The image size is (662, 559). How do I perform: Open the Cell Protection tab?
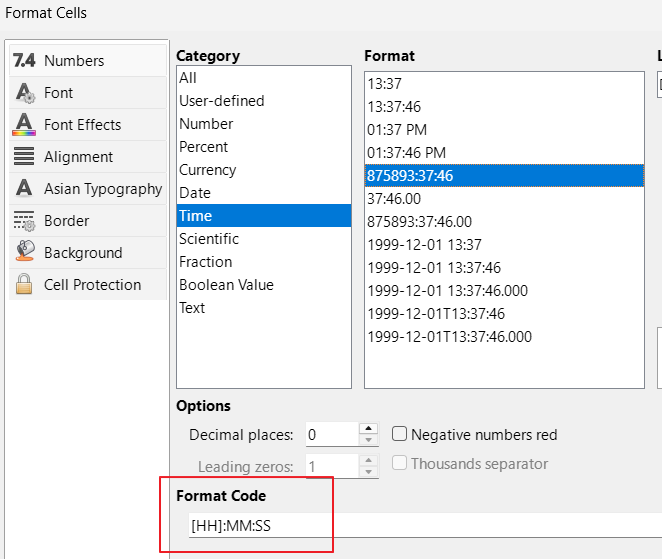point(88,285)
